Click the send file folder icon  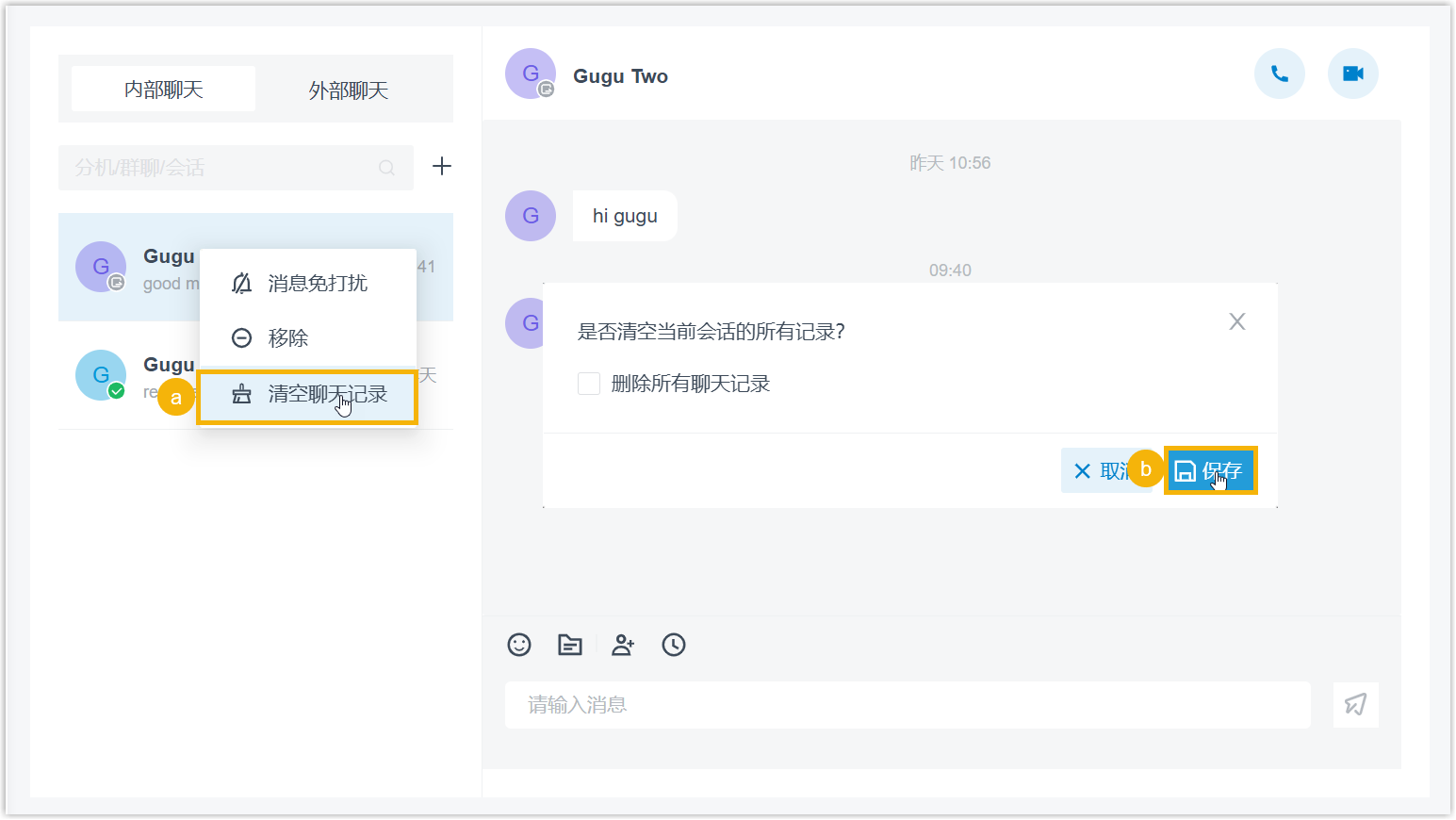pos(570,645)
